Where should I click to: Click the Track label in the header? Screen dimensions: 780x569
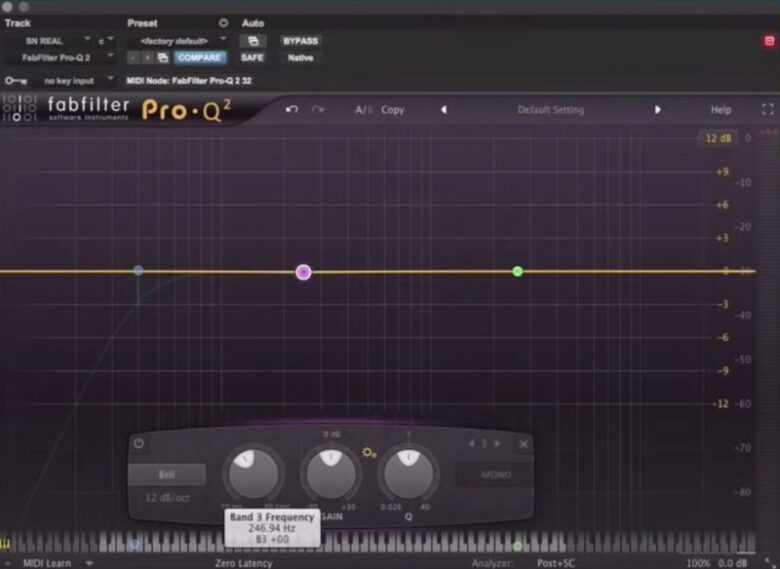17,23
